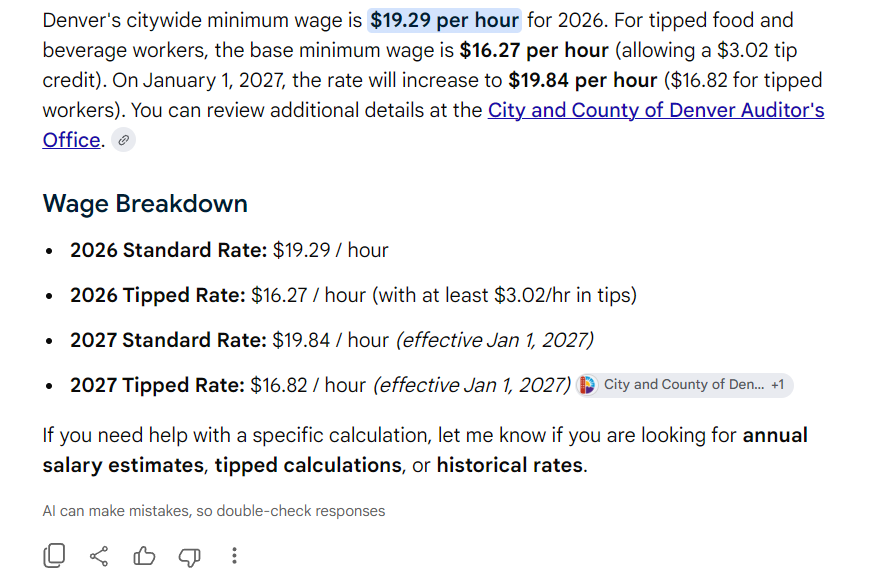Mark the response with thumbs down
The image size is (880, 579).
pos(189,557)
